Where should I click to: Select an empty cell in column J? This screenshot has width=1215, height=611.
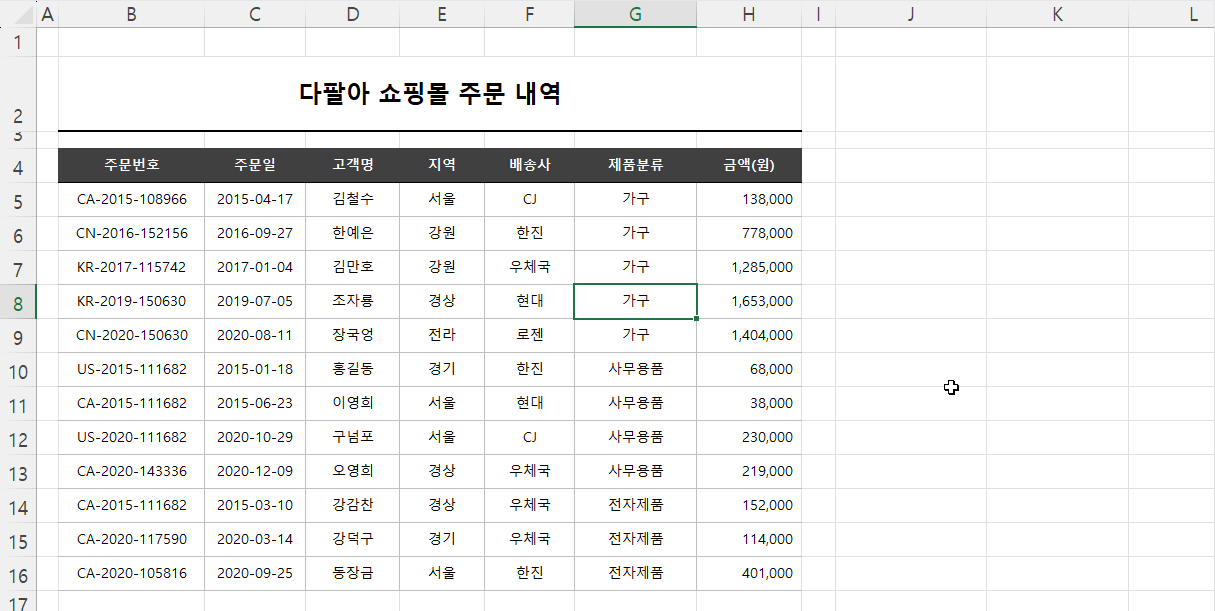click(x=910, y=300)
